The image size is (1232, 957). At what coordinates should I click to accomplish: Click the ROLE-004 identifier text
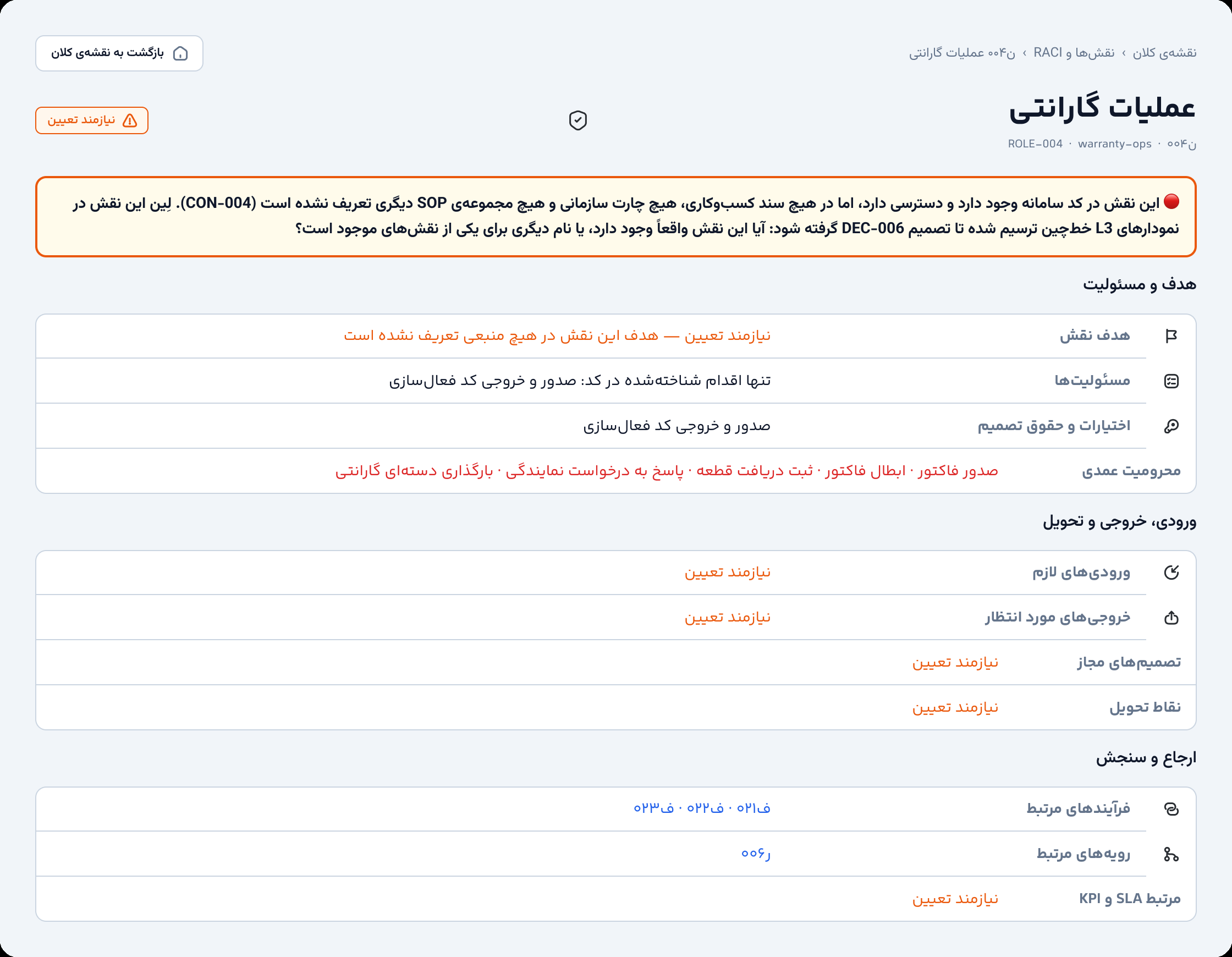click(x=1035, y=144)
